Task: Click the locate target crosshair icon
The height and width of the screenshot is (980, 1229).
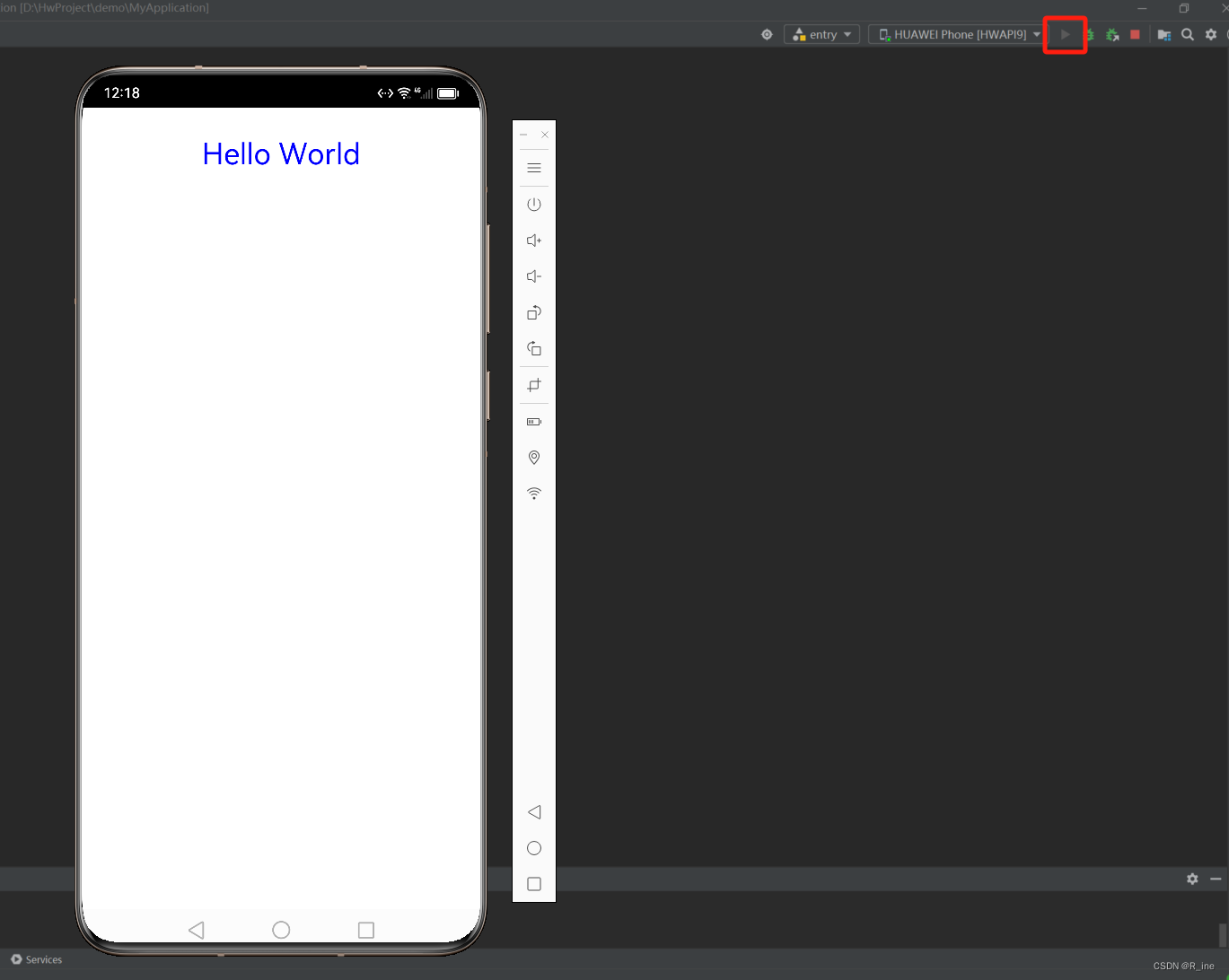Action: click(x=767, y=34)
